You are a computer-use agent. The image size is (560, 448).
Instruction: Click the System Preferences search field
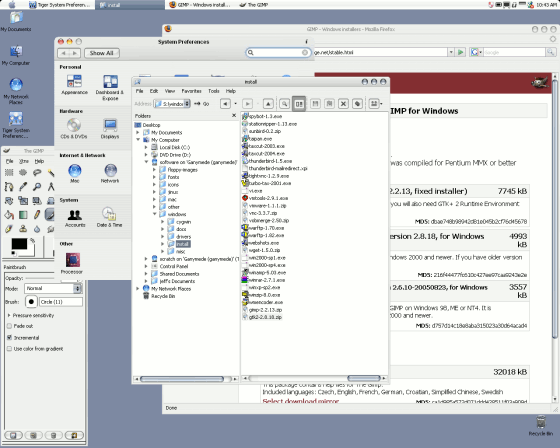(x=278, y=53)
